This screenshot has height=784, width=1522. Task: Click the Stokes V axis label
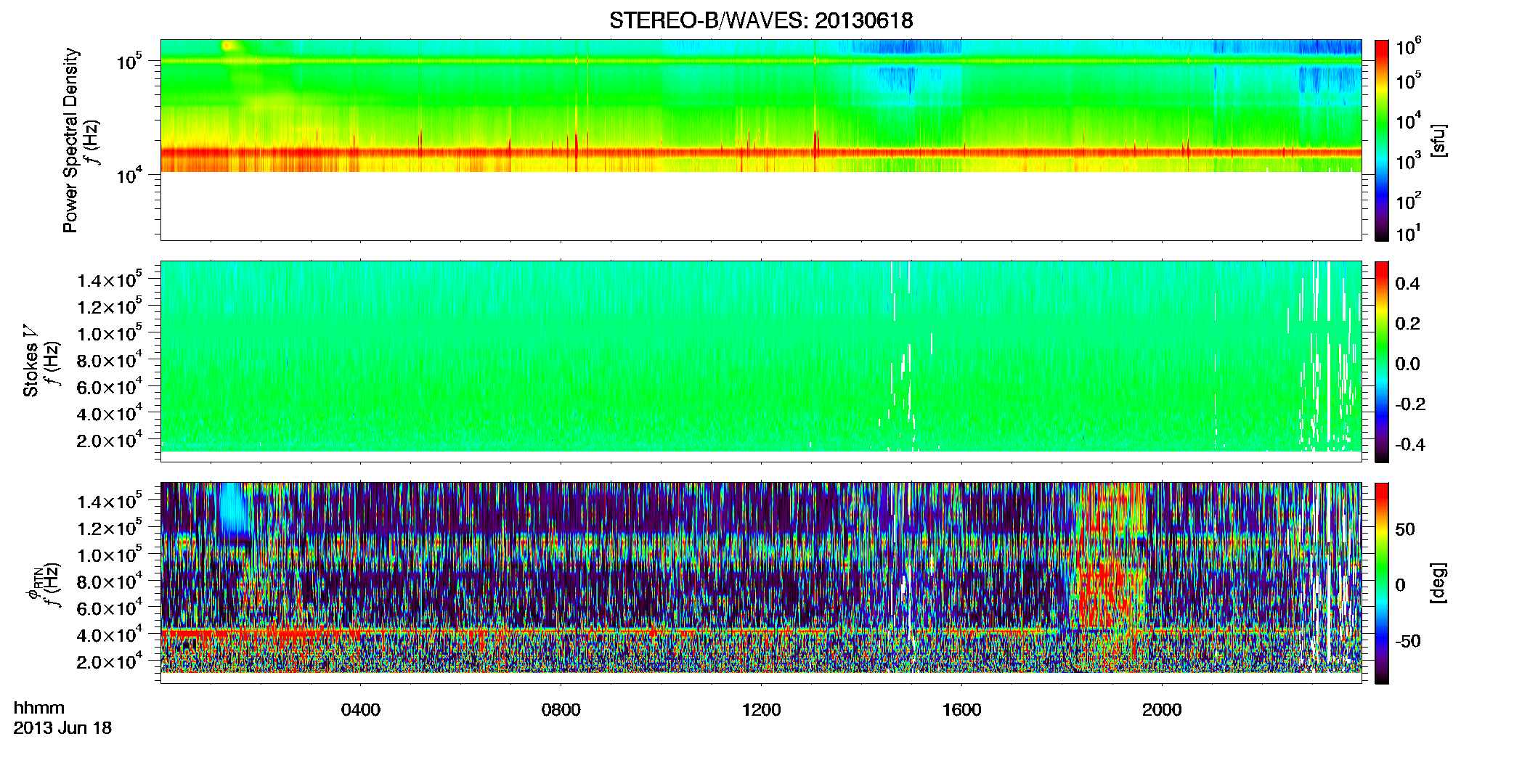coord(31,361)
